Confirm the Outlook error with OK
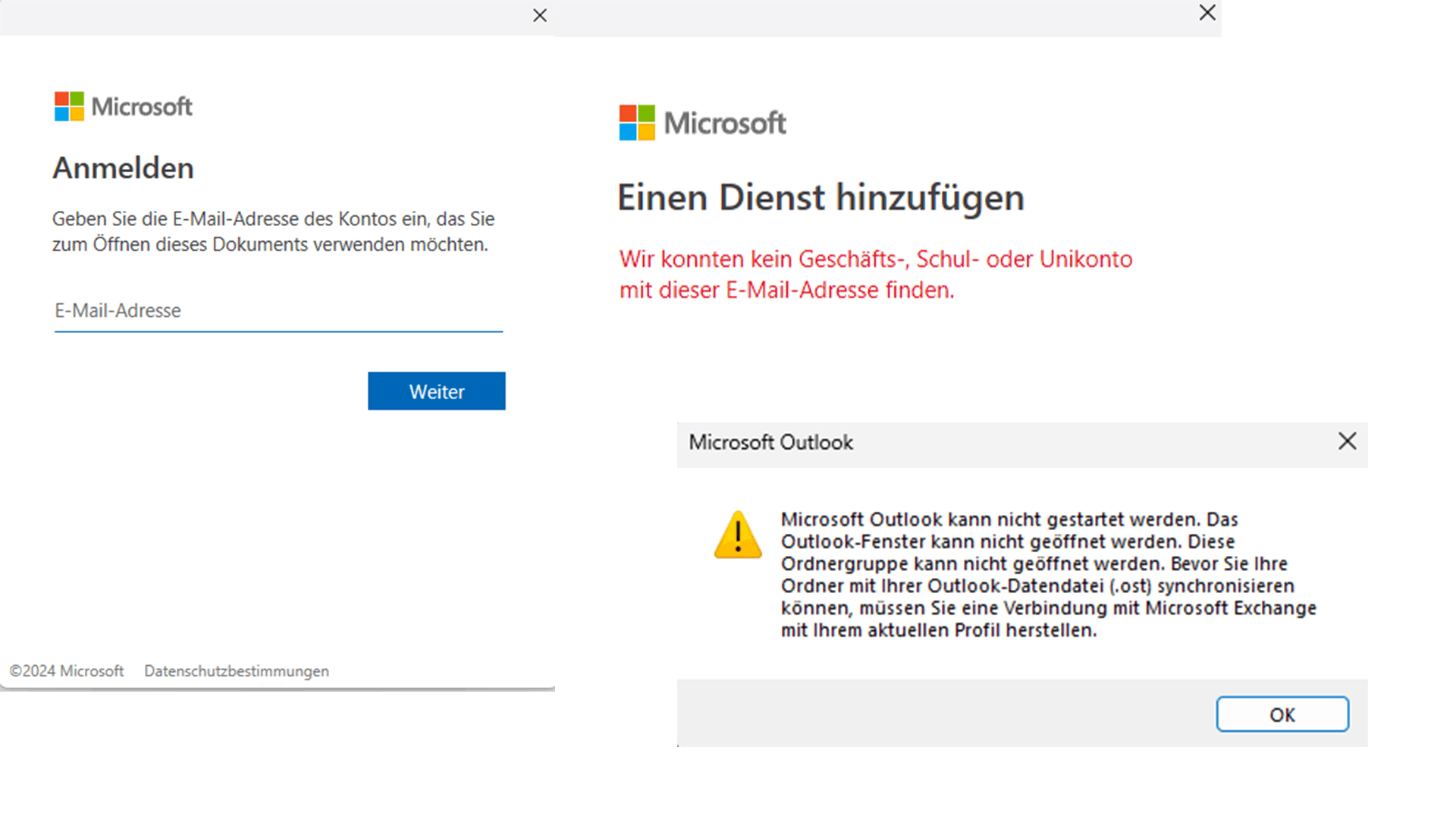This screenshot has width=1456, height=819. tap(1282, 714)
